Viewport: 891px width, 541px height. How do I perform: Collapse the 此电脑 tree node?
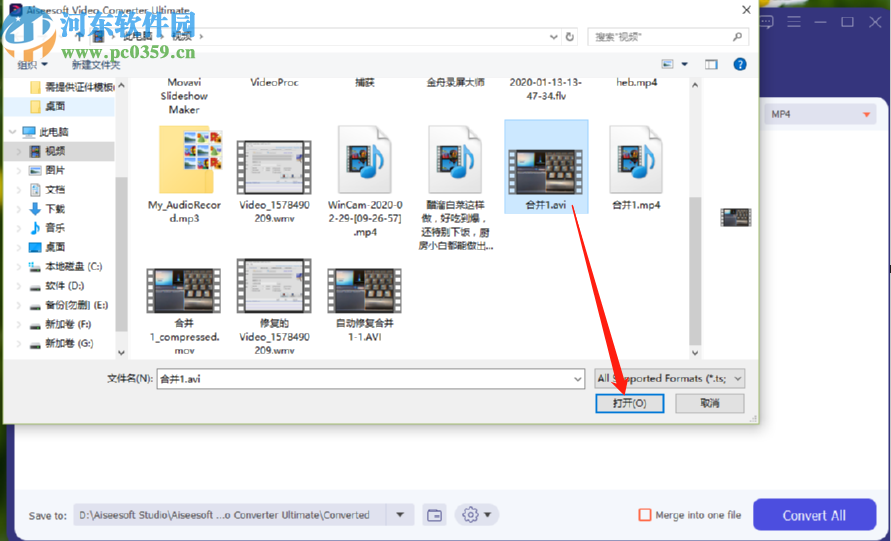point(13,132)
